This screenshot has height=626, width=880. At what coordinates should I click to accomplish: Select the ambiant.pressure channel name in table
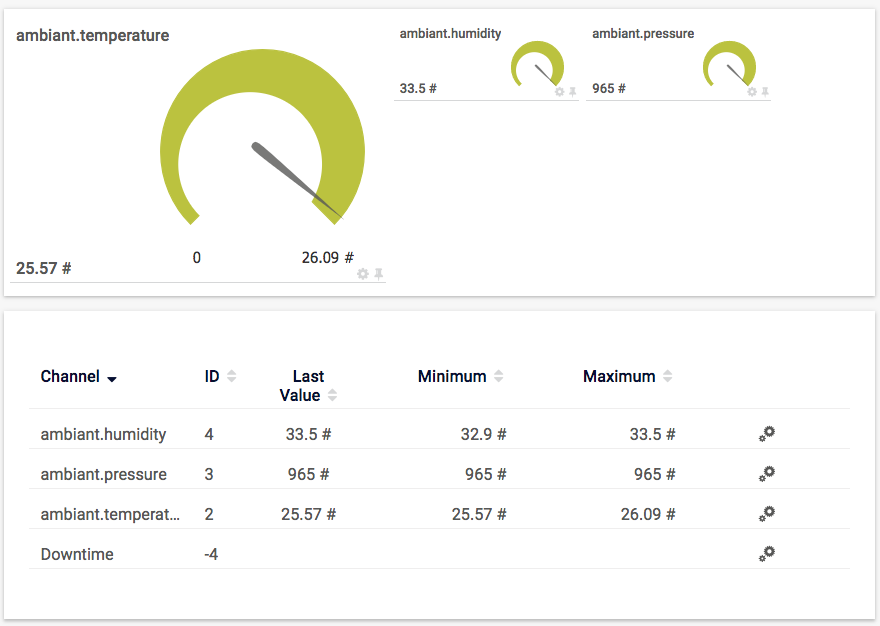pos(103,474)
